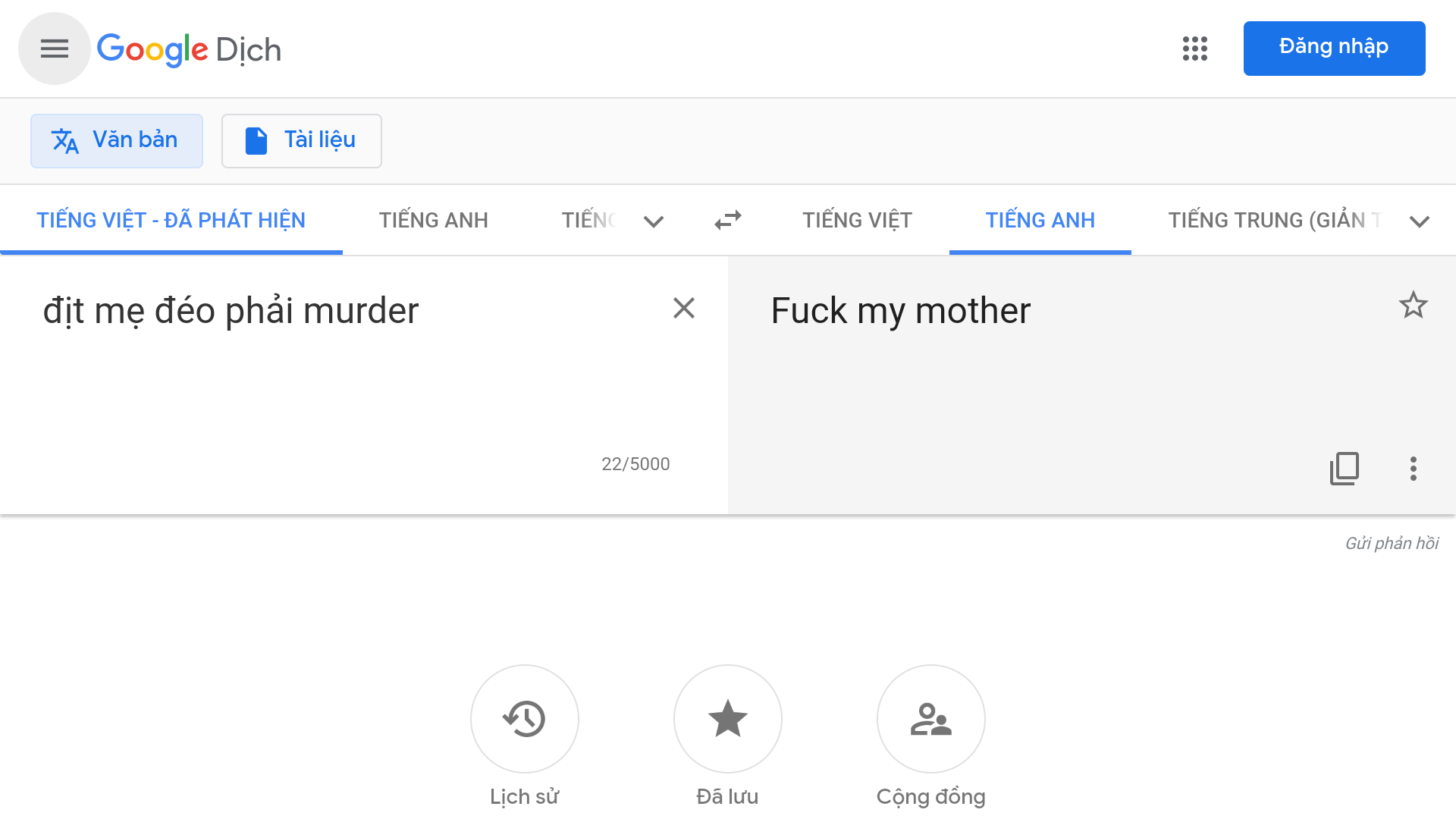Set target language to Tiếng Việt

coord(858,220)
